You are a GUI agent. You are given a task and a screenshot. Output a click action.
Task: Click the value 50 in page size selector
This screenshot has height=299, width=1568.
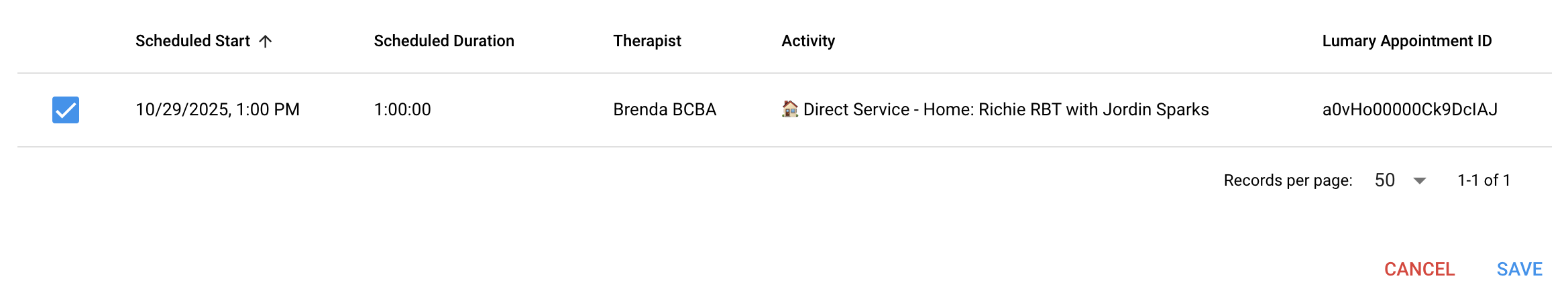(1384, 180)
